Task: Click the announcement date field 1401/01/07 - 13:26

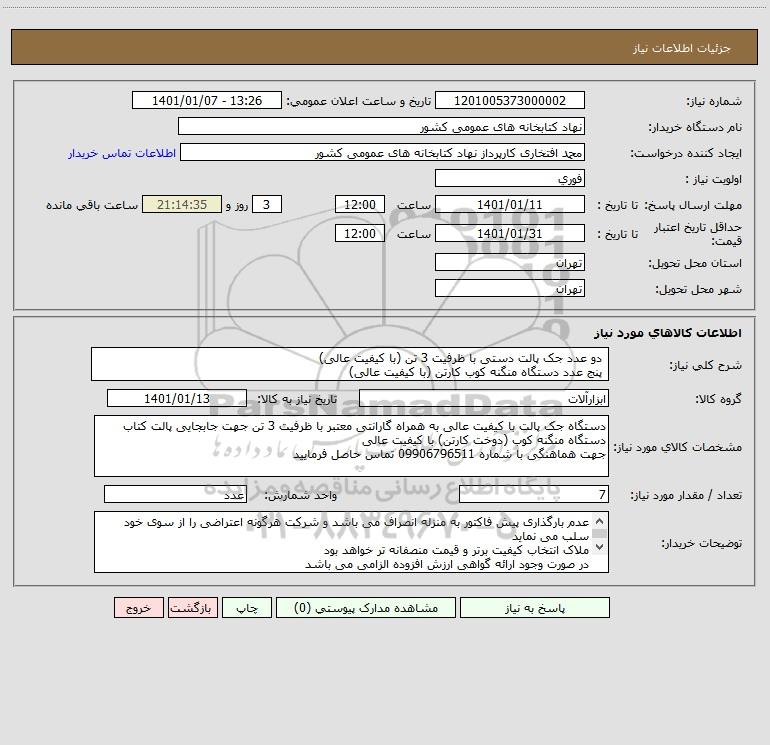Action: tap(207, 100)
